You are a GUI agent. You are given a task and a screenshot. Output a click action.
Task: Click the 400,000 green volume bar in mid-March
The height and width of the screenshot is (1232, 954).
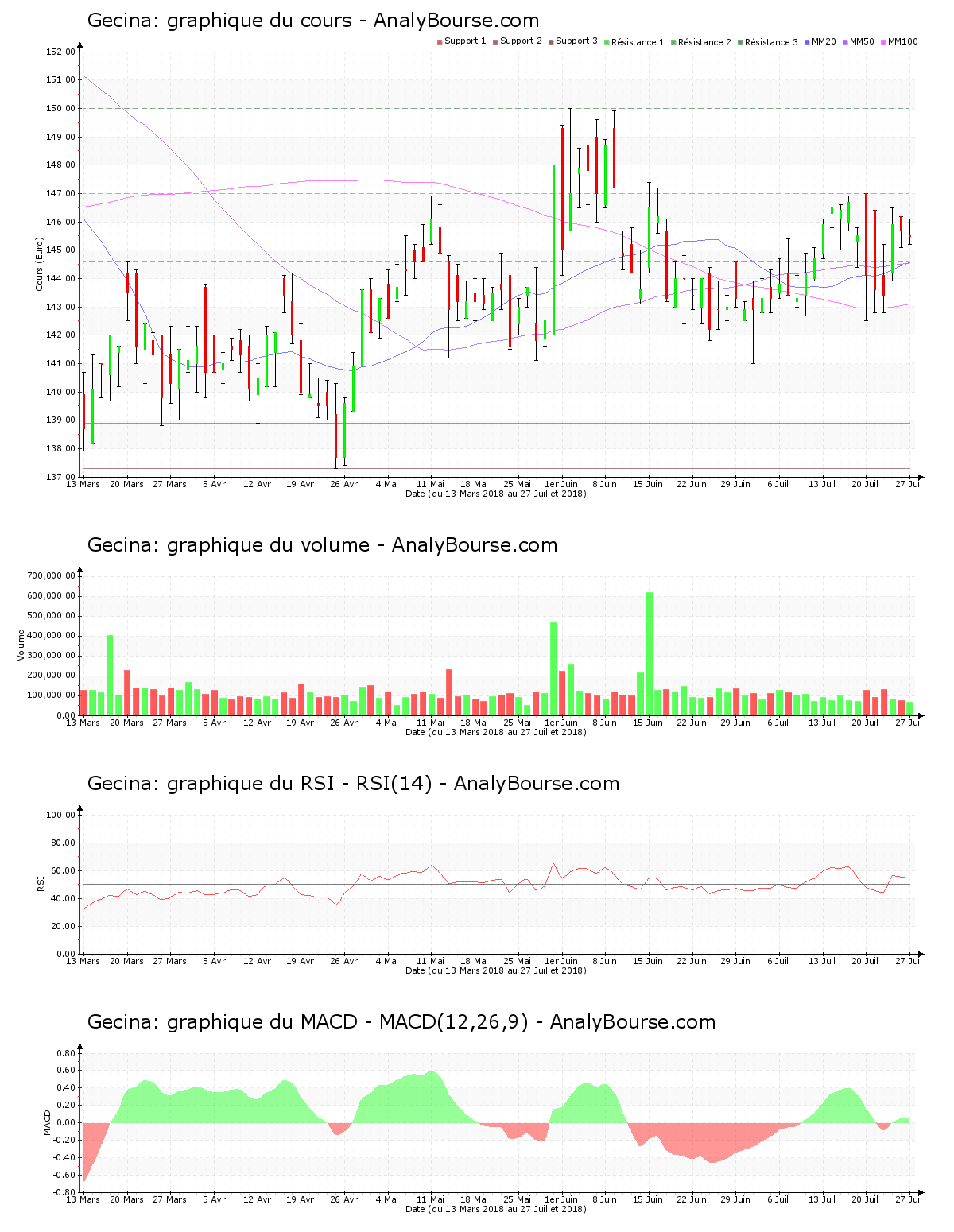[110, 675]
